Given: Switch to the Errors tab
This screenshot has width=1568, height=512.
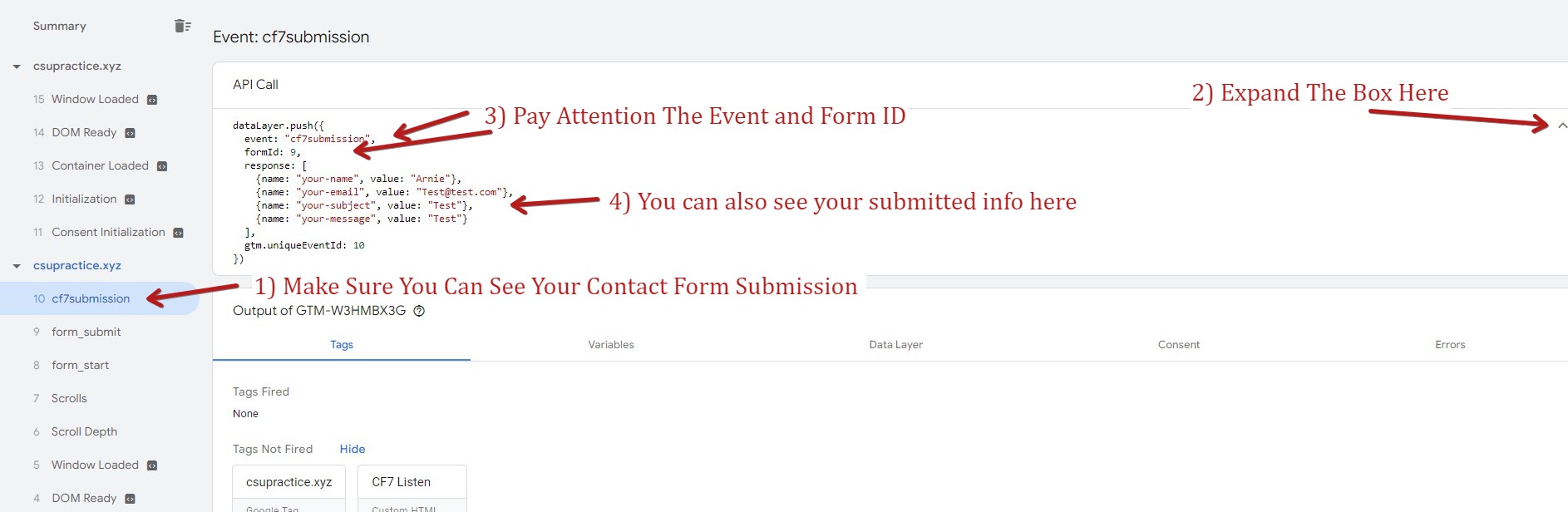Looking at the screenshot, I should [1450, 345].
